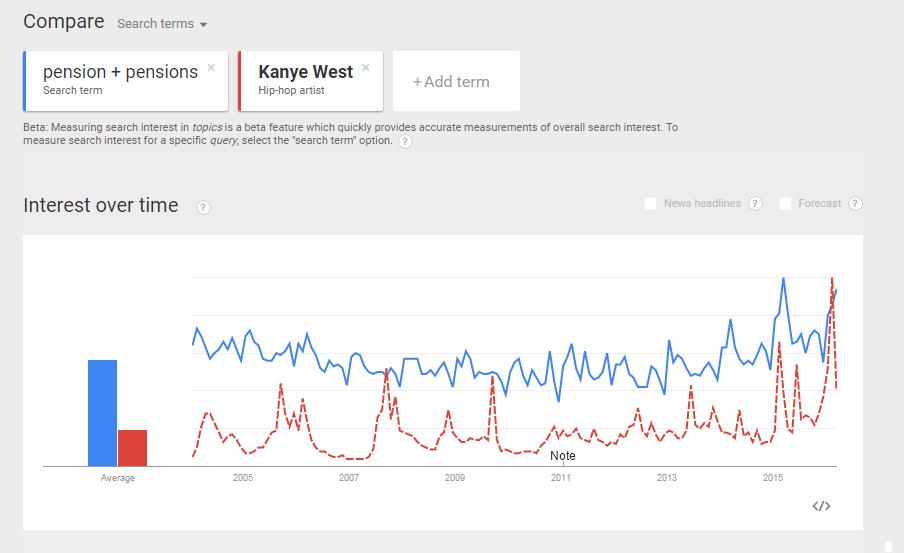Open the Search terms dropdown
The height and width of the screenshot is (553, 904).
click(x=162, y=24)
